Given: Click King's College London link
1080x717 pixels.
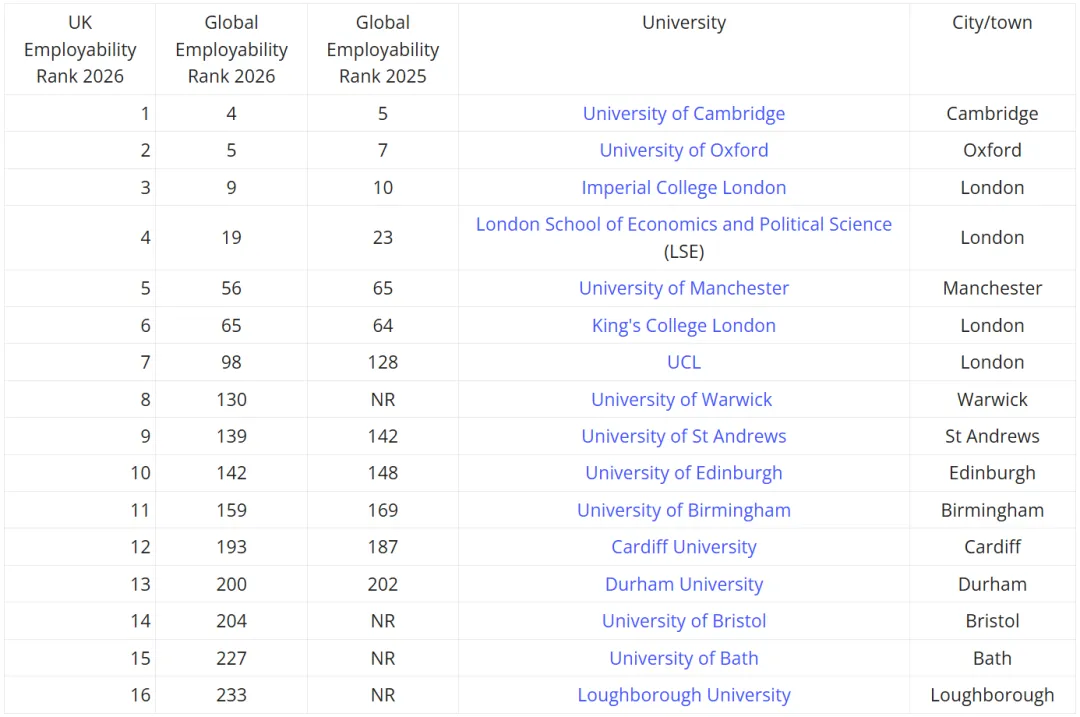Looking at the screenshot, I should click(683, 326).
